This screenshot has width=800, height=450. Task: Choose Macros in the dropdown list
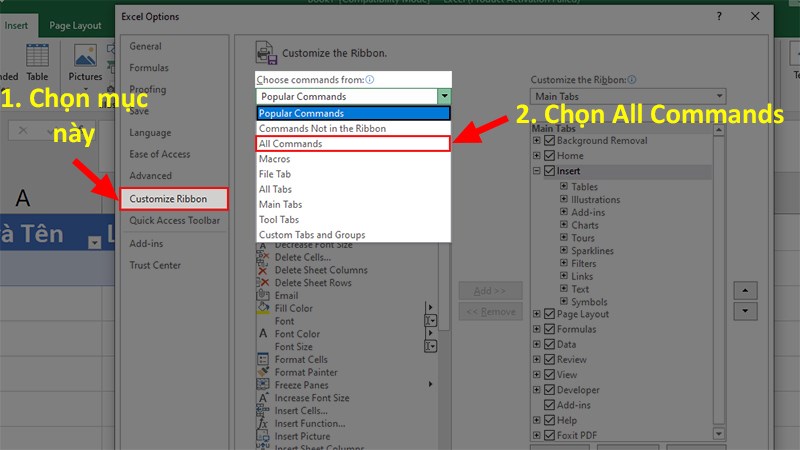click(353, 159)
